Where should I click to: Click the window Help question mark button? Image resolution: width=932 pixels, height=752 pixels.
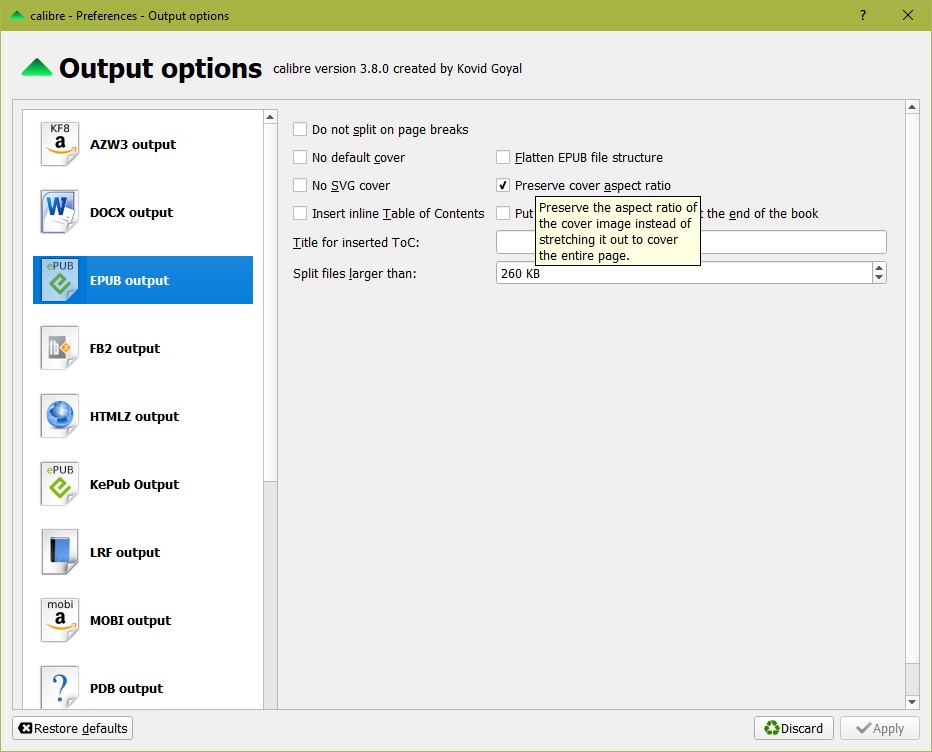coord(863,15)
